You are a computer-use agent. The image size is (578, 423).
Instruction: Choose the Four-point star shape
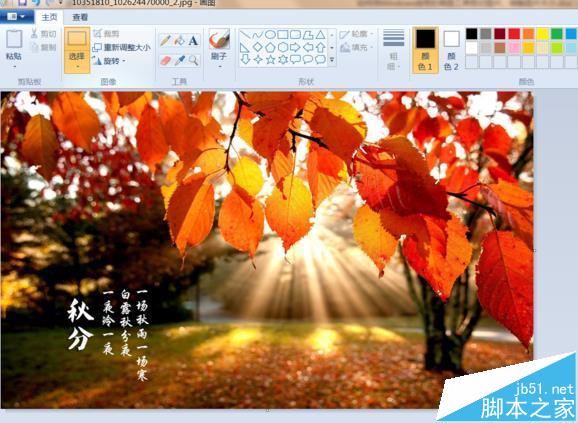click(x=258, y=59)
